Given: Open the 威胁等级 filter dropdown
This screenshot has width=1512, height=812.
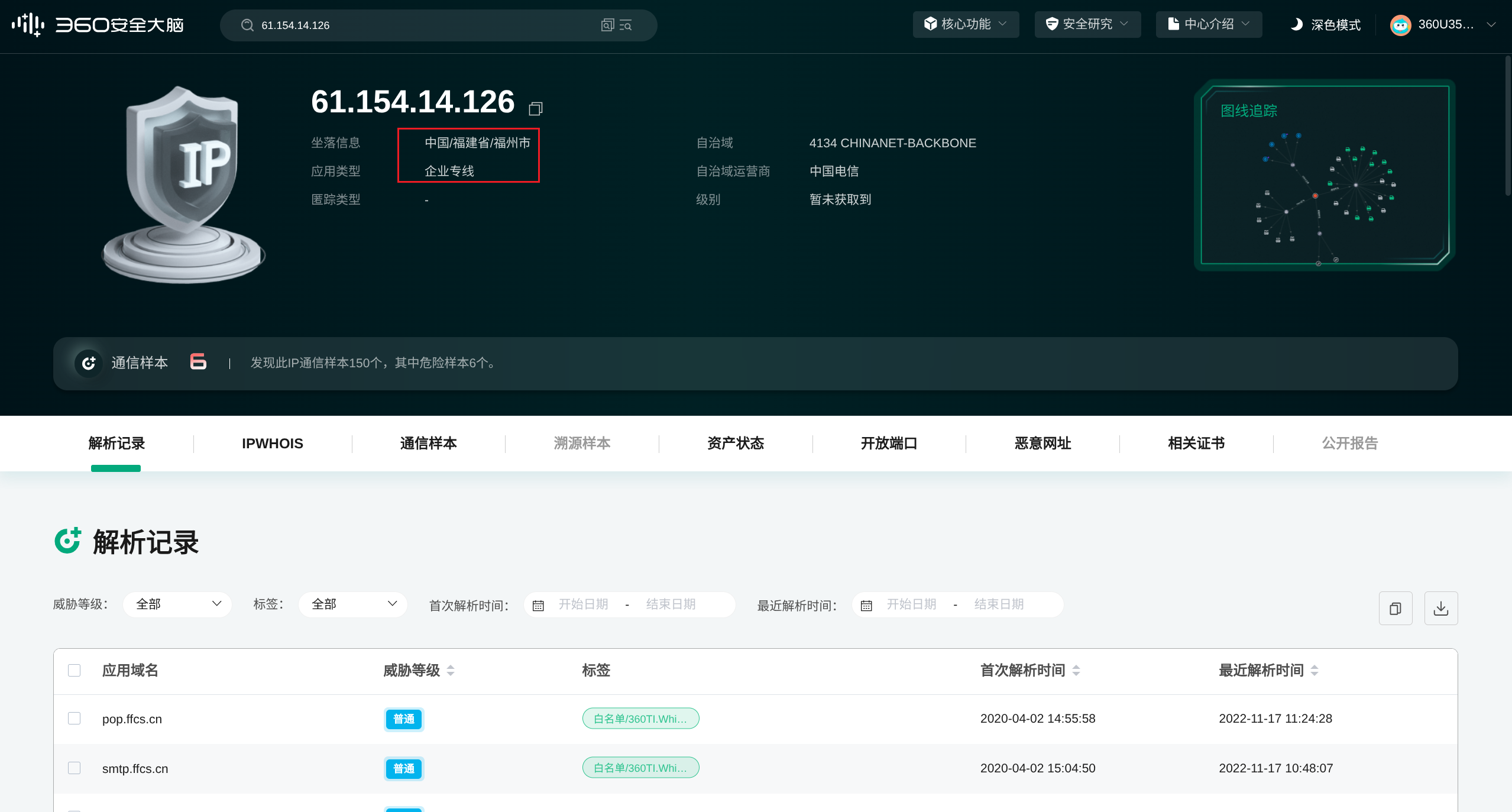Looking at the screenshot, I should pos(177,604).
